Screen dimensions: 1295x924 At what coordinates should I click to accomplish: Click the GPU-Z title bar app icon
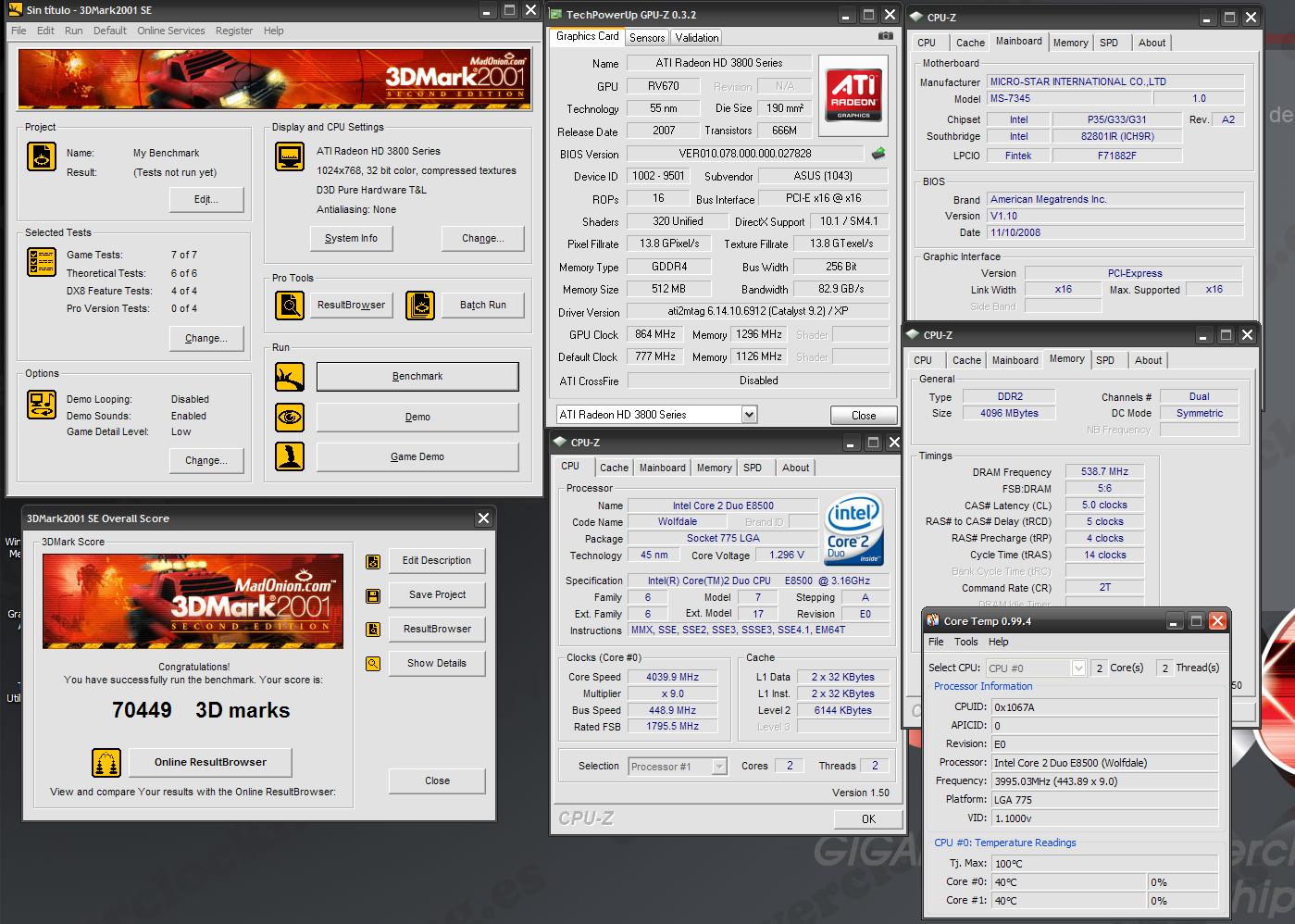tap(555, 15)
